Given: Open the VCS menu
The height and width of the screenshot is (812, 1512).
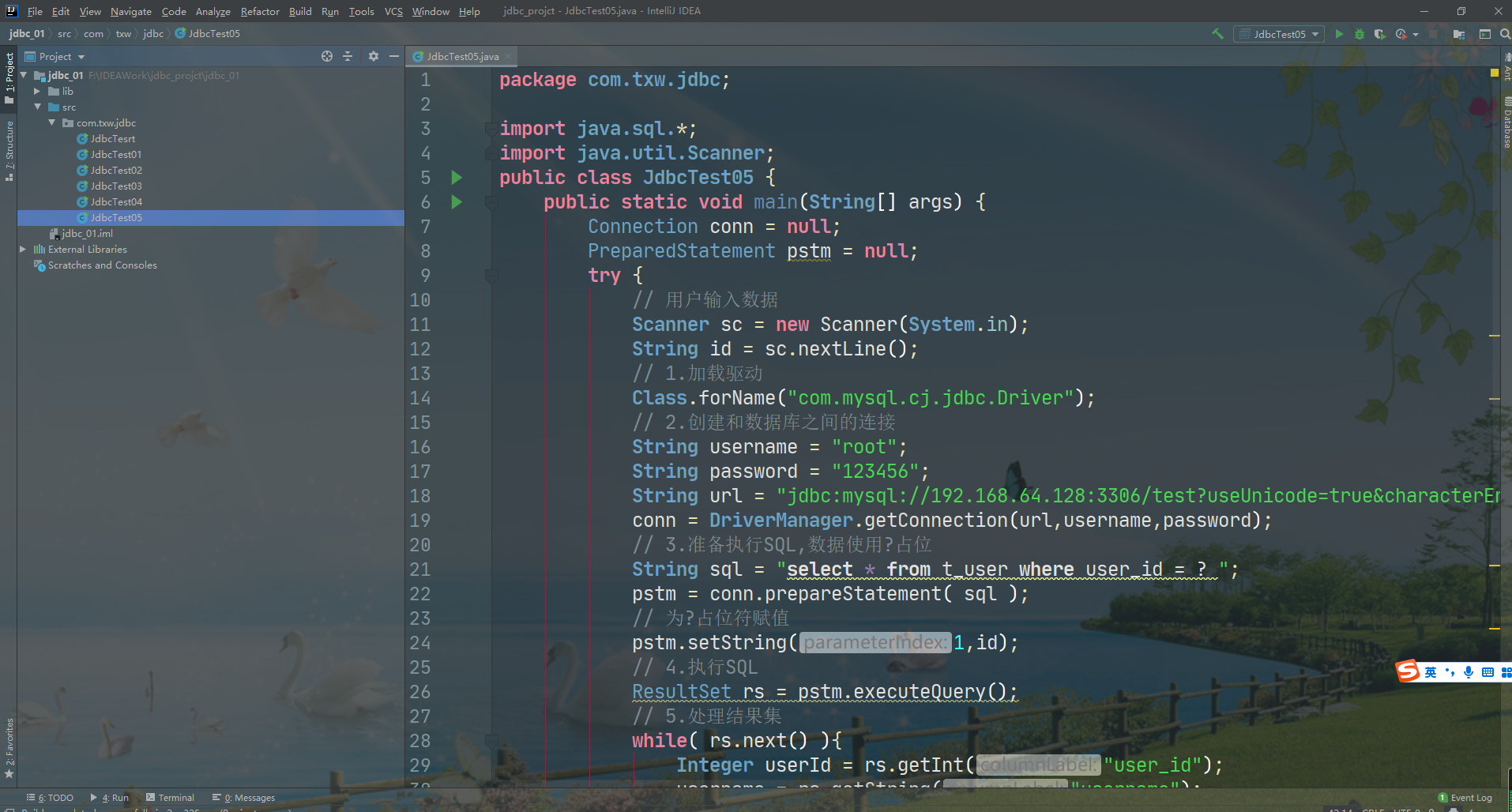Looking at the screenshot, I should 393,11.
